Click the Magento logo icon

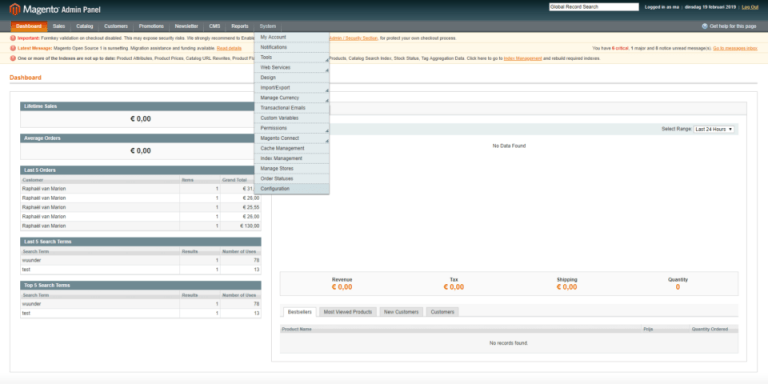click(x=15, y=9)
